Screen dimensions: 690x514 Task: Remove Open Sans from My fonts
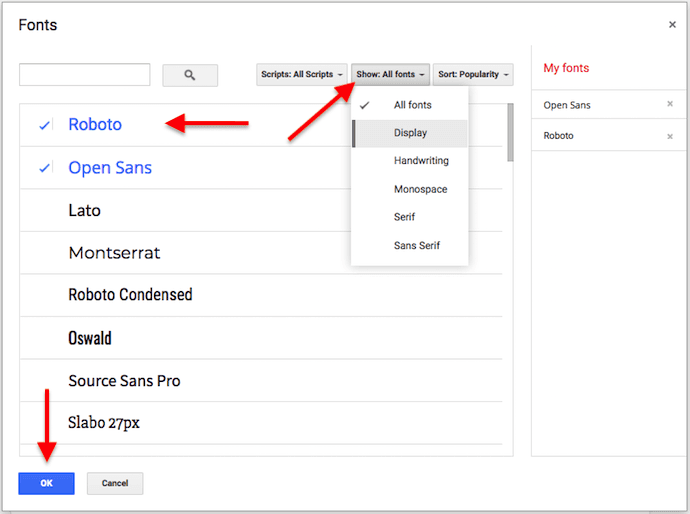[670, 105]
